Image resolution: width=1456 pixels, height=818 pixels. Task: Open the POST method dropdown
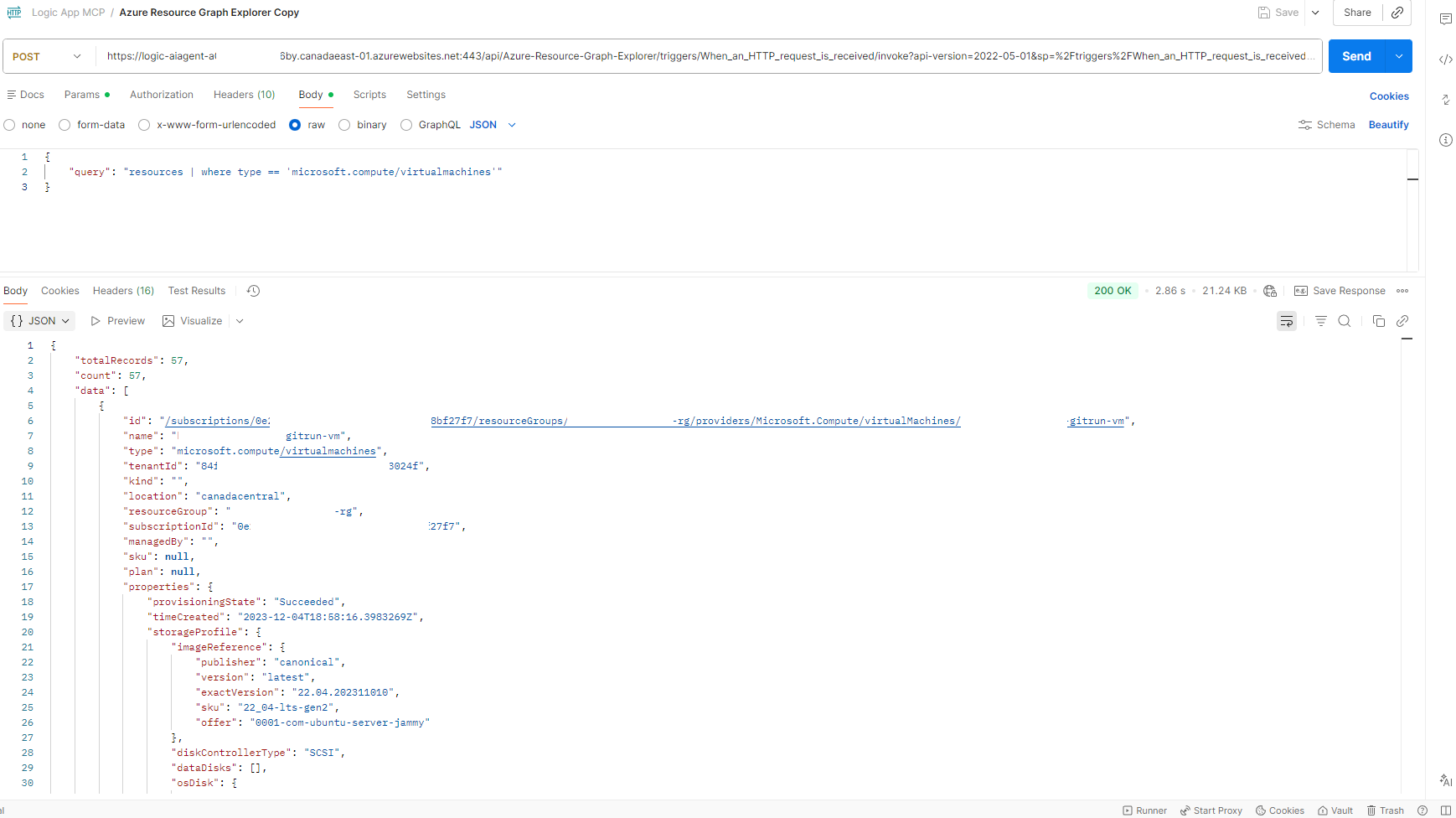click(47, 56)
